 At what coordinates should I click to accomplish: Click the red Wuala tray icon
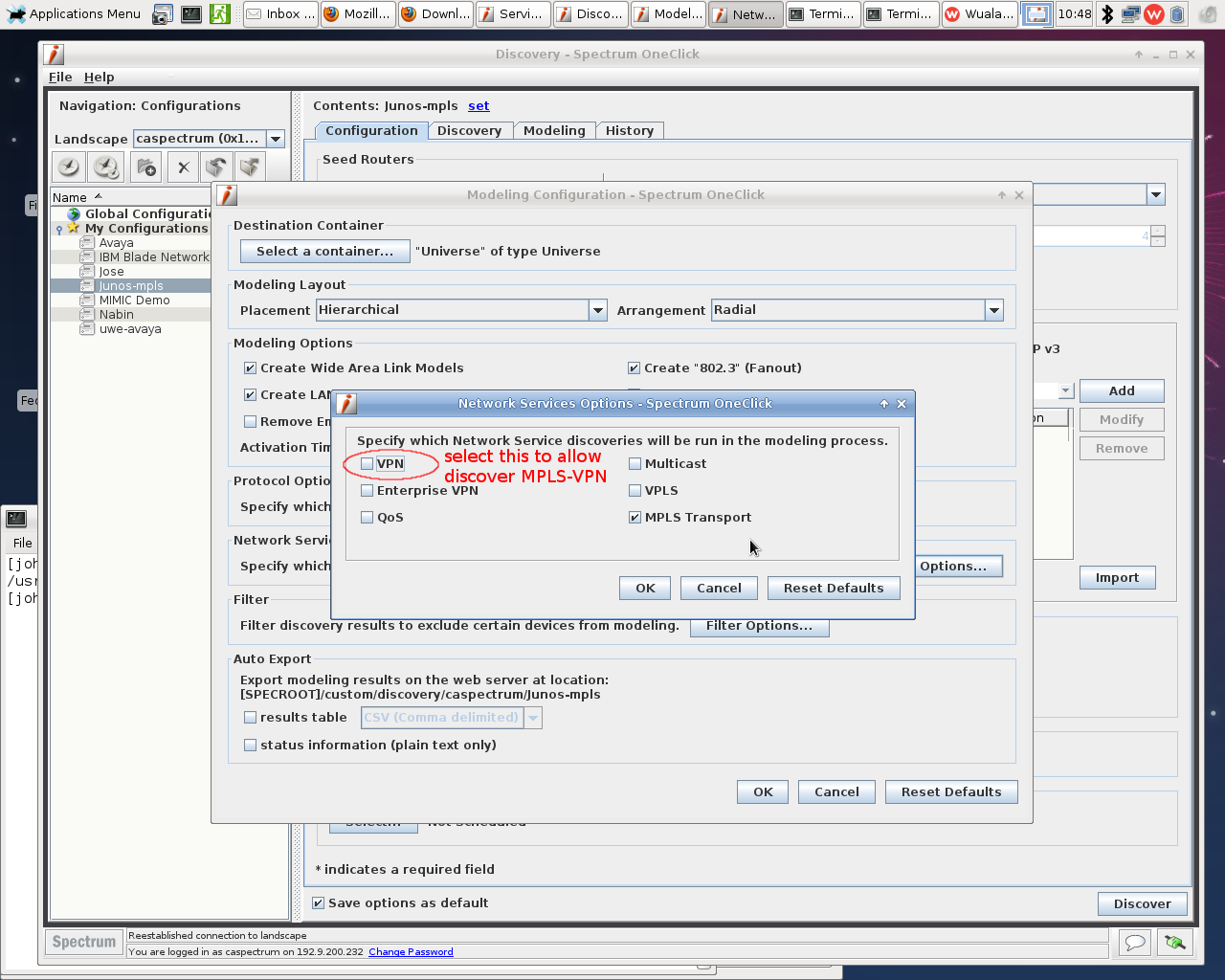tap(1154, 14)
